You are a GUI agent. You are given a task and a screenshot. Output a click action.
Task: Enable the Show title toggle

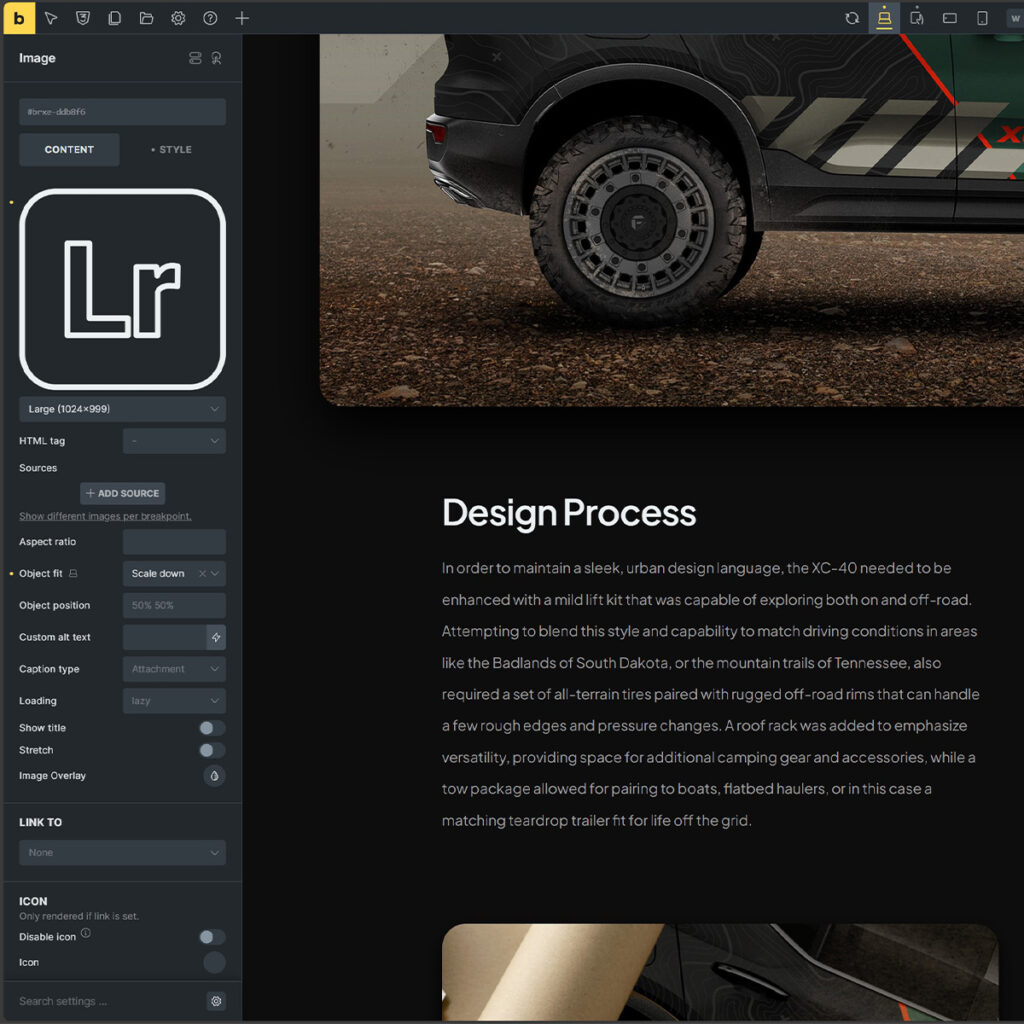pos(211,728)
